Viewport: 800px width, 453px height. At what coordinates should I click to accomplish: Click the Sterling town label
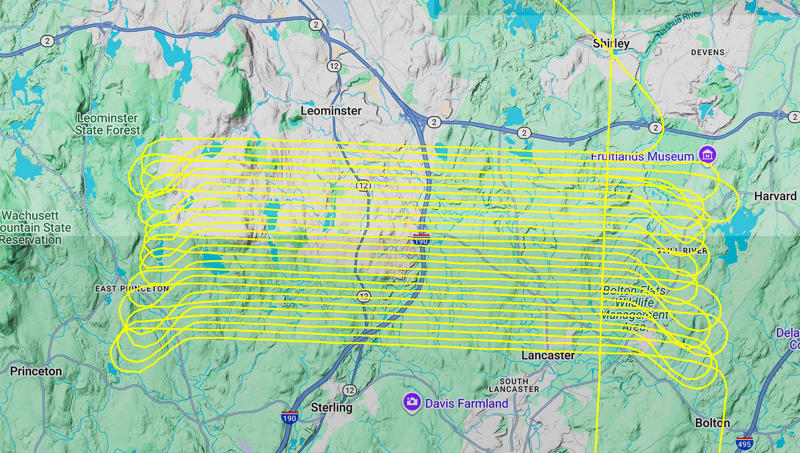point(332,407)
